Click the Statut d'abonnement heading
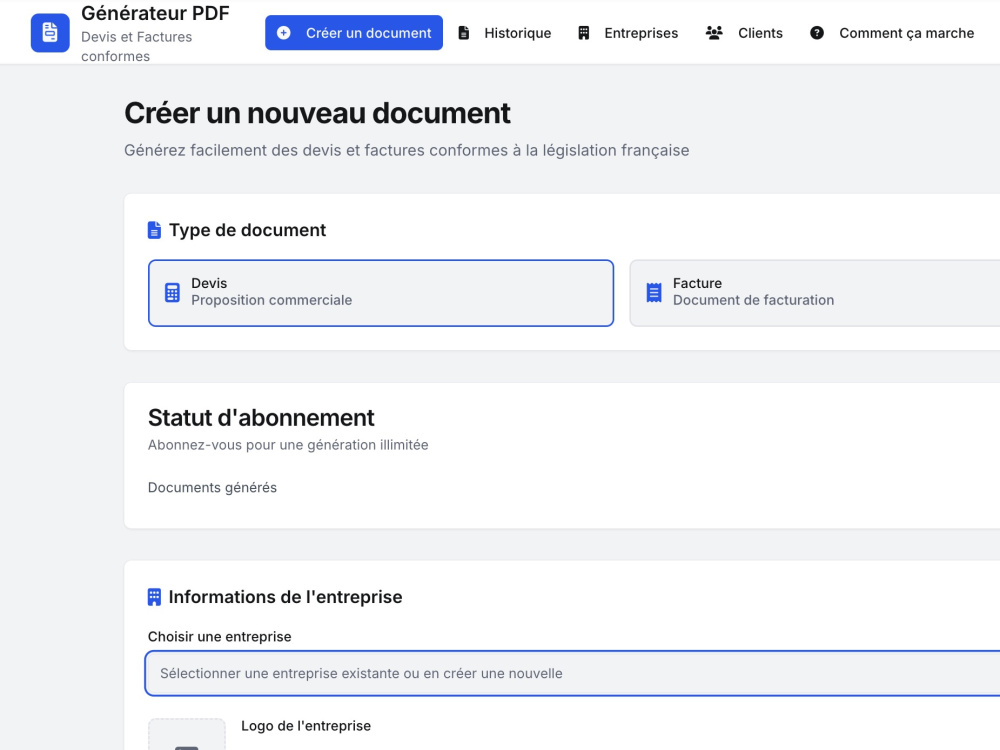The width and height of the screenshot is (1000, 750). pos(261,418)
